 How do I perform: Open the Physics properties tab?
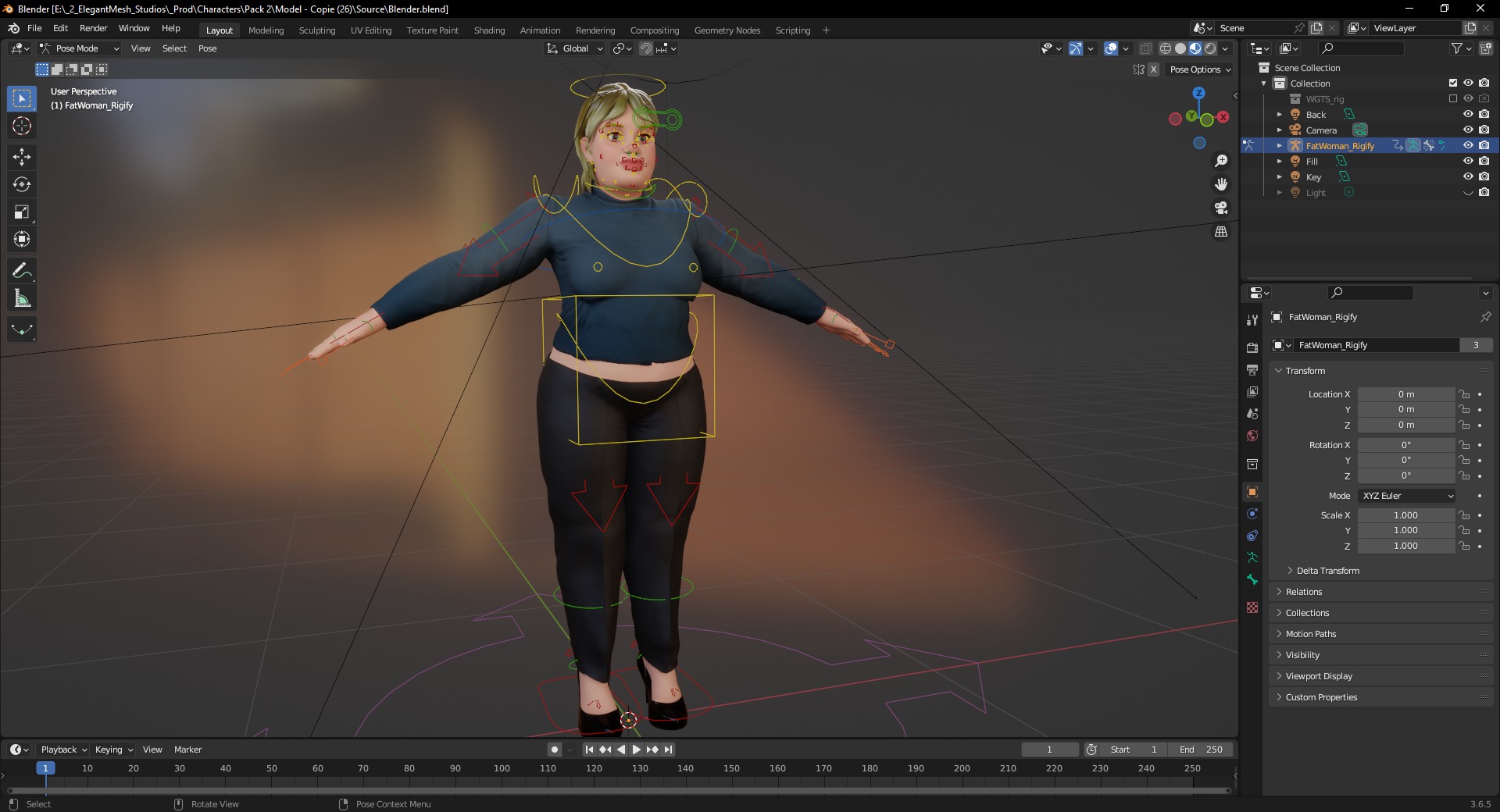(x=1252, y=514)
